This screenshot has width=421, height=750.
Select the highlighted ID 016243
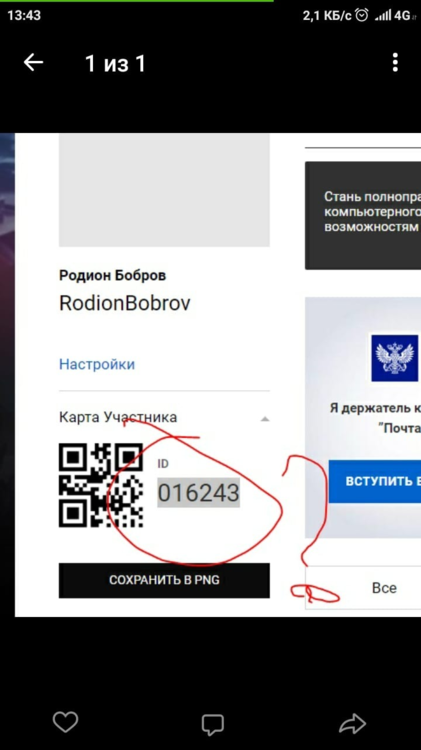pos(199,492)
